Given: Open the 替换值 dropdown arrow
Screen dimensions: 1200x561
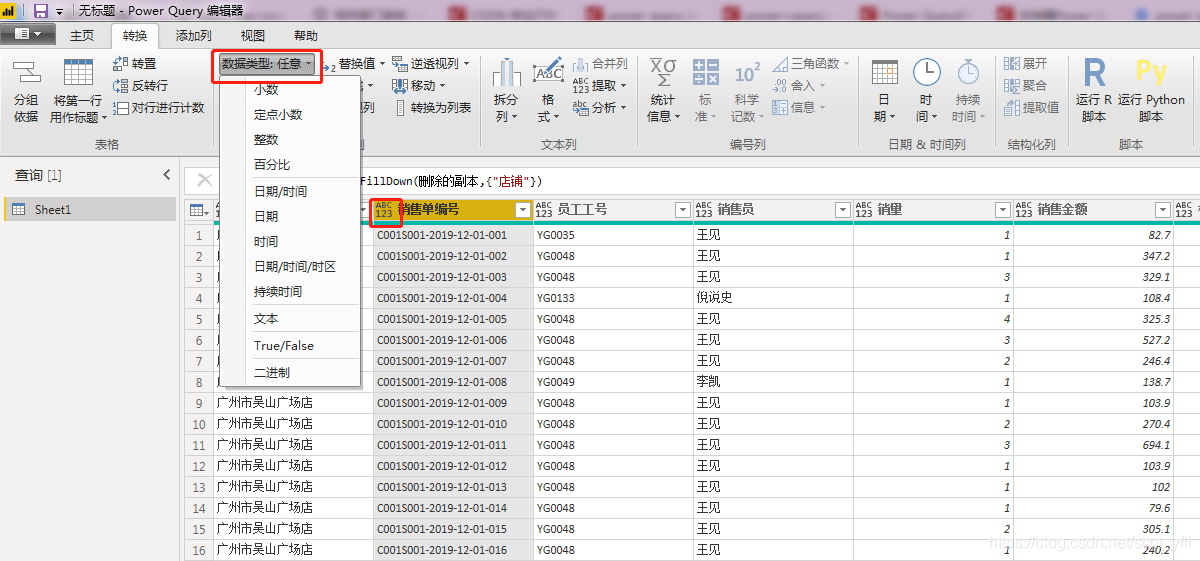Looking at the screenshot, I should tap(382, 64).
